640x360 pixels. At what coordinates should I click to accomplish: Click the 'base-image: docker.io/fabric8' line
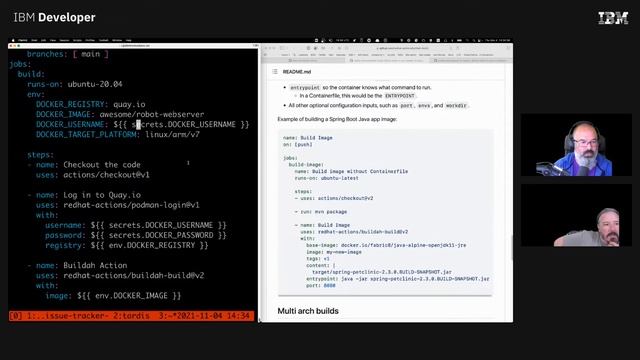(x=386, y=245)
